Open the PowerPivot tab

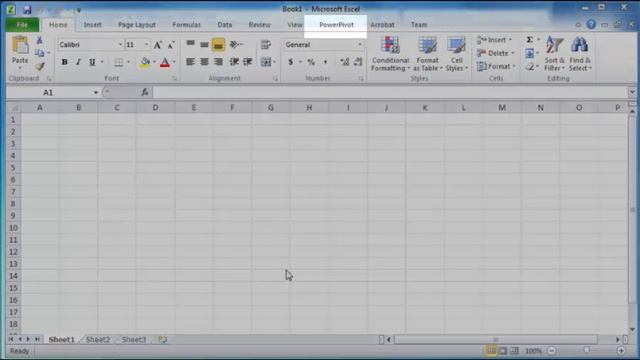pyautogui.click(x=336, y=25)
